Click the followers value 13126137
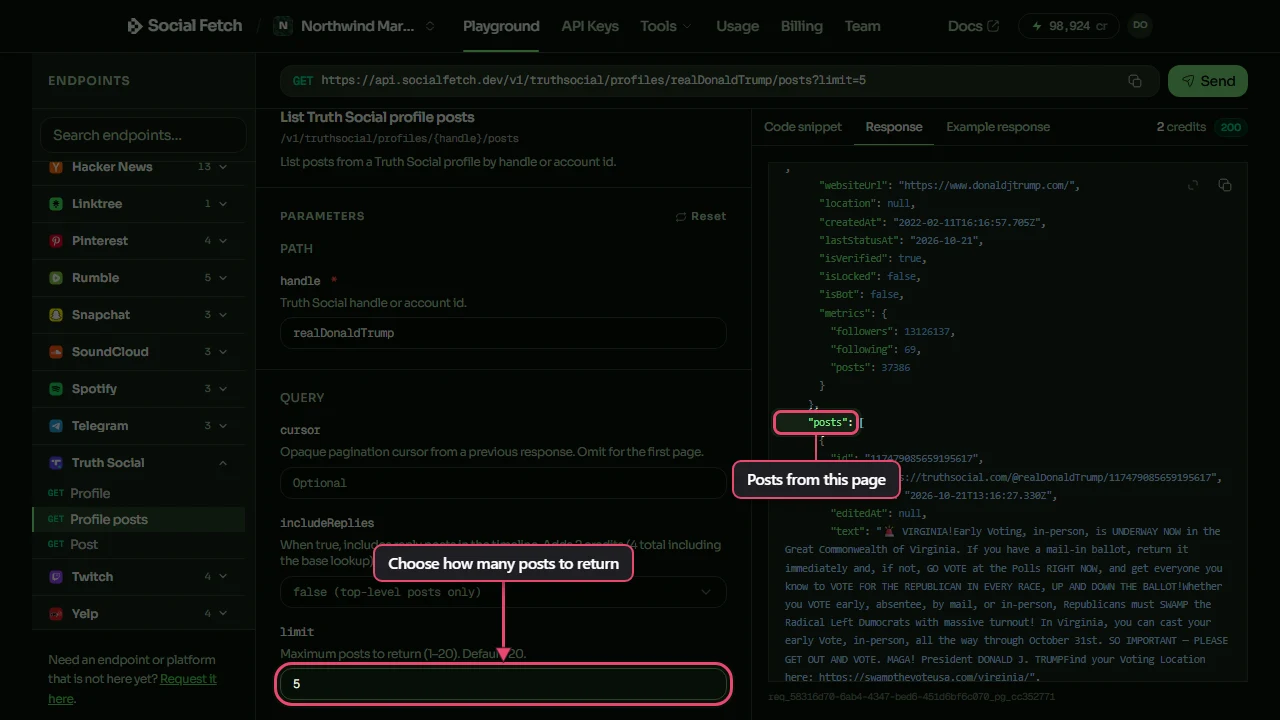Viewport: 1280px width, 720px height. point(925,332)
